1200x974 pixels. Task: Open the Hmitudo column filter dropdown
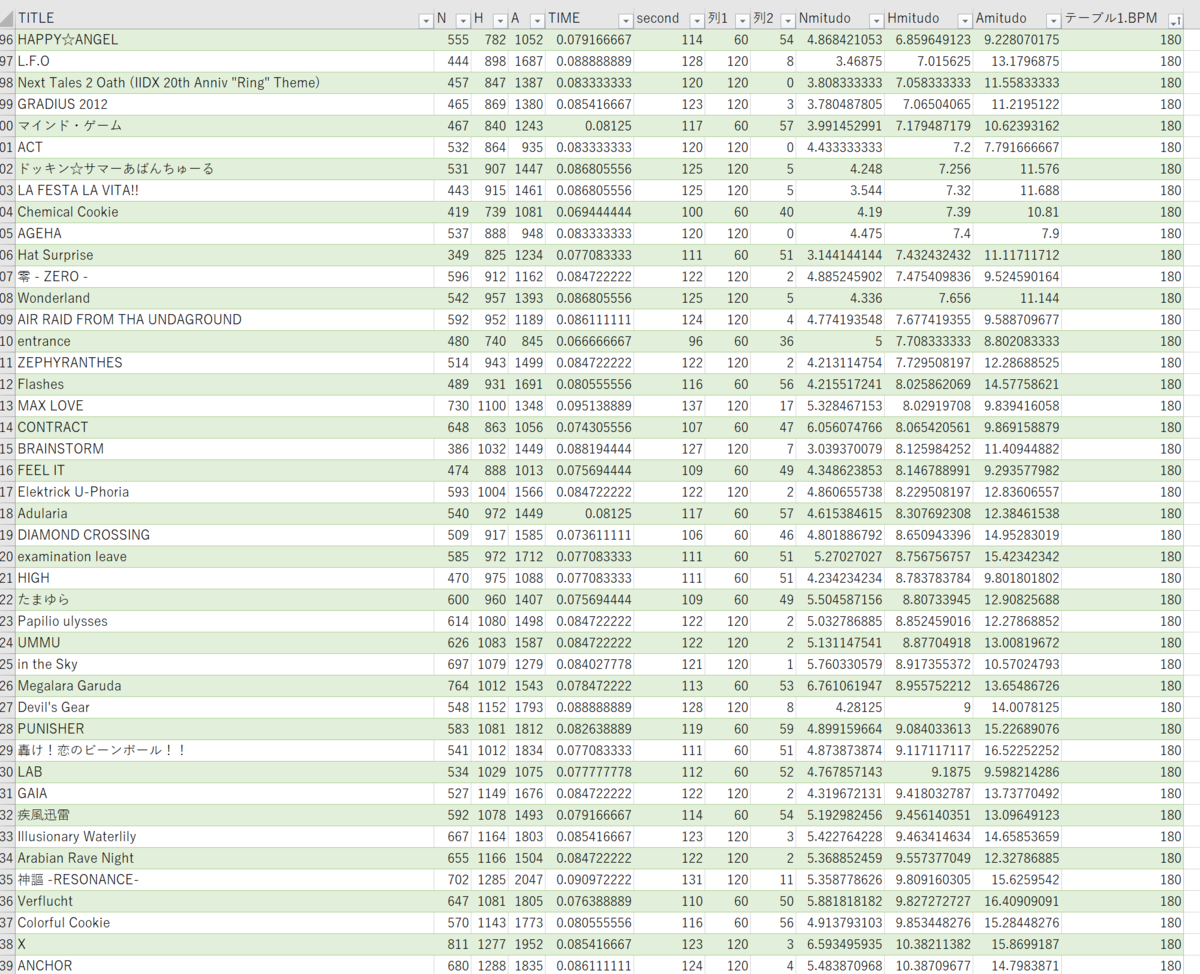[x=964, y=19]
